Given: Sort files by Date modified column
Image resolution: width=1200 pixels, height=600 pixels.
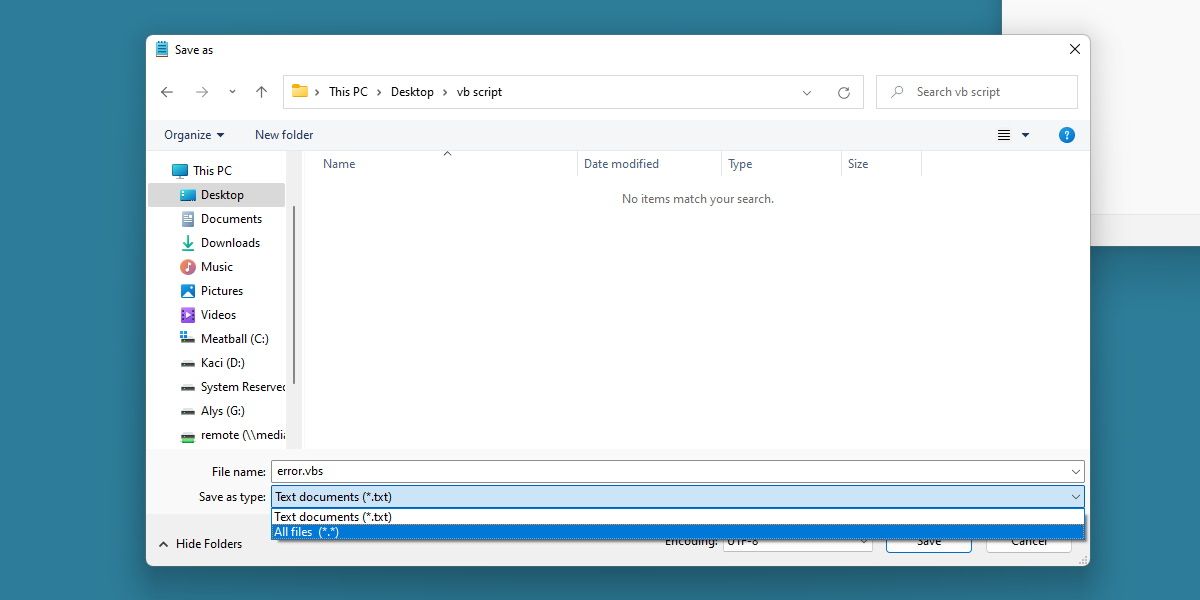Looking at the screenshot, I should (x=621, y=164).
